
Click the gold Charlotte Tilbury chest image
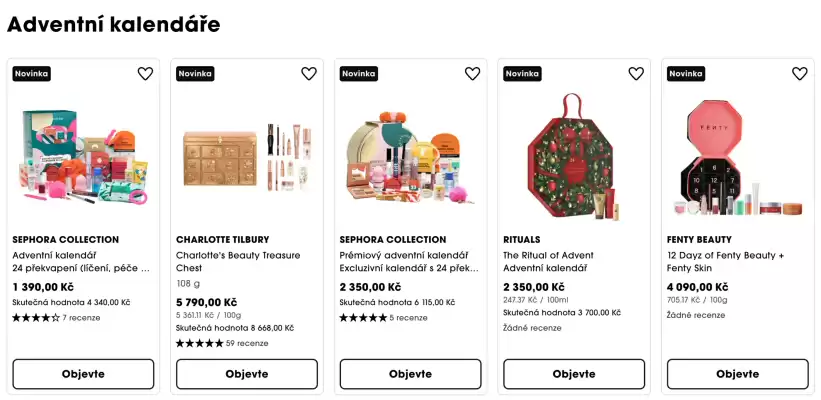point(247,157)
